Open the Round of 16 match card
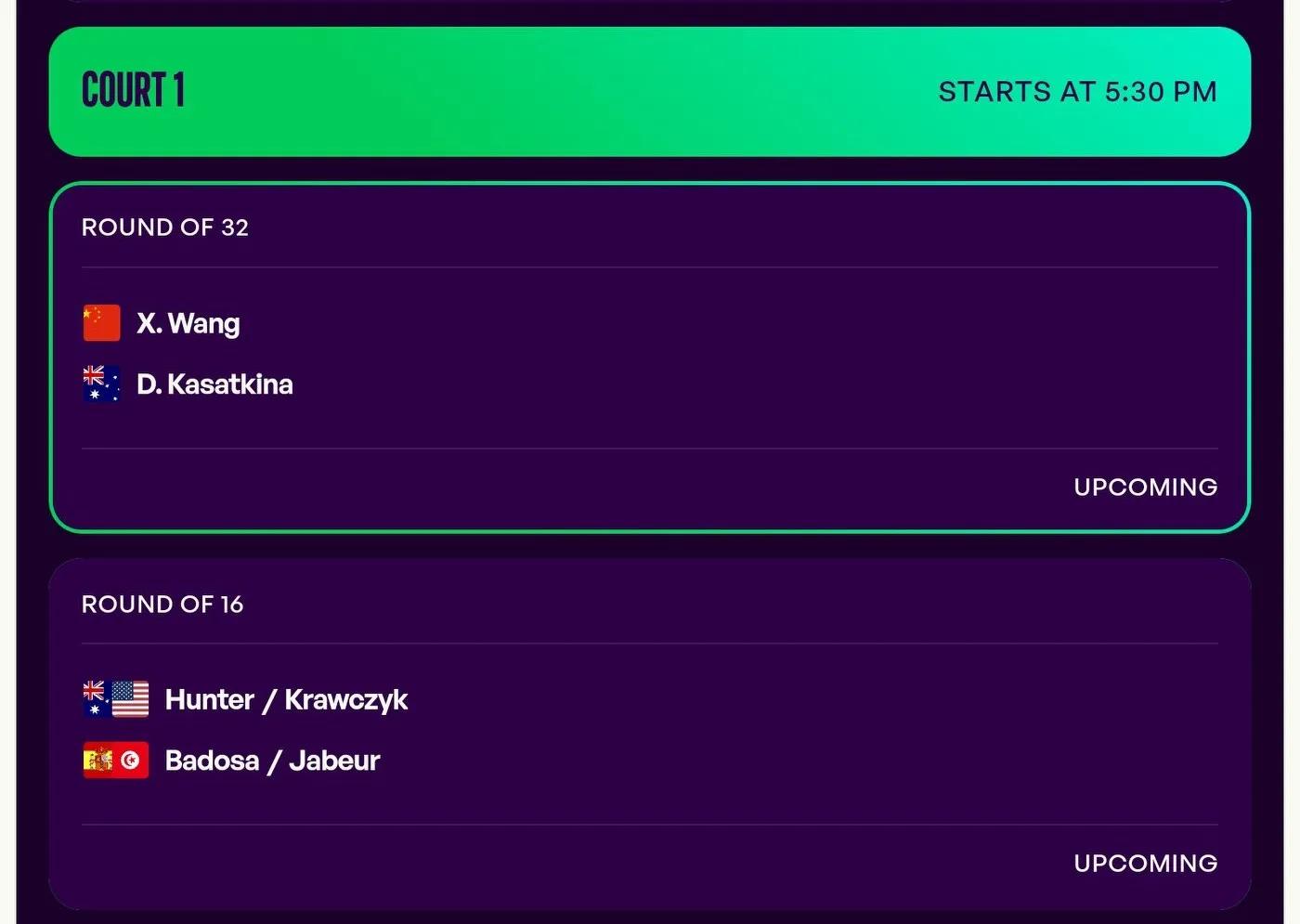The image size is (1300, 924). click(650, 734)
